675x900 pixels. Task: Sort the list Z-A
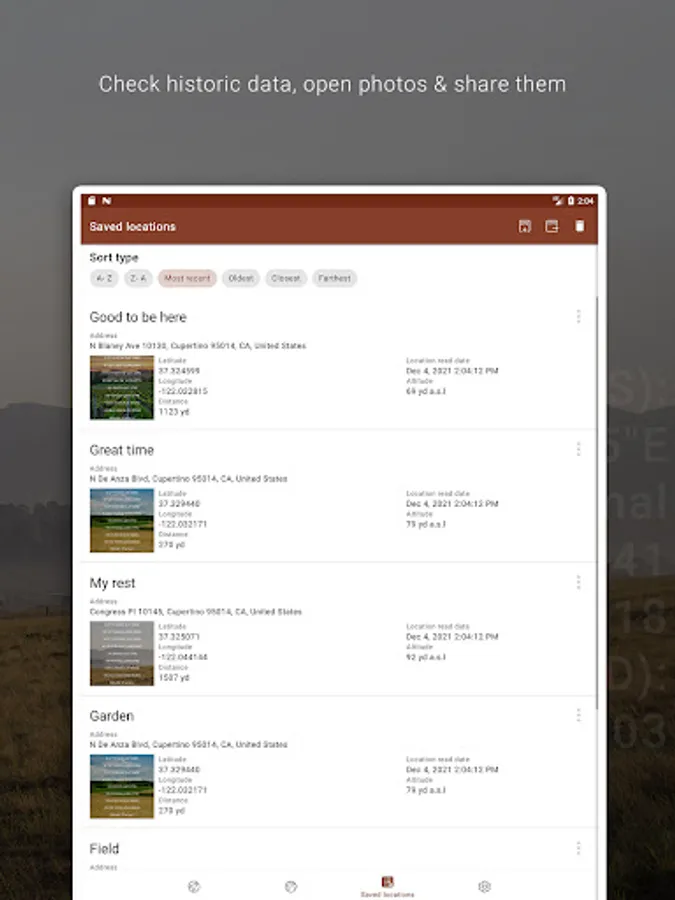coord(138,278)
